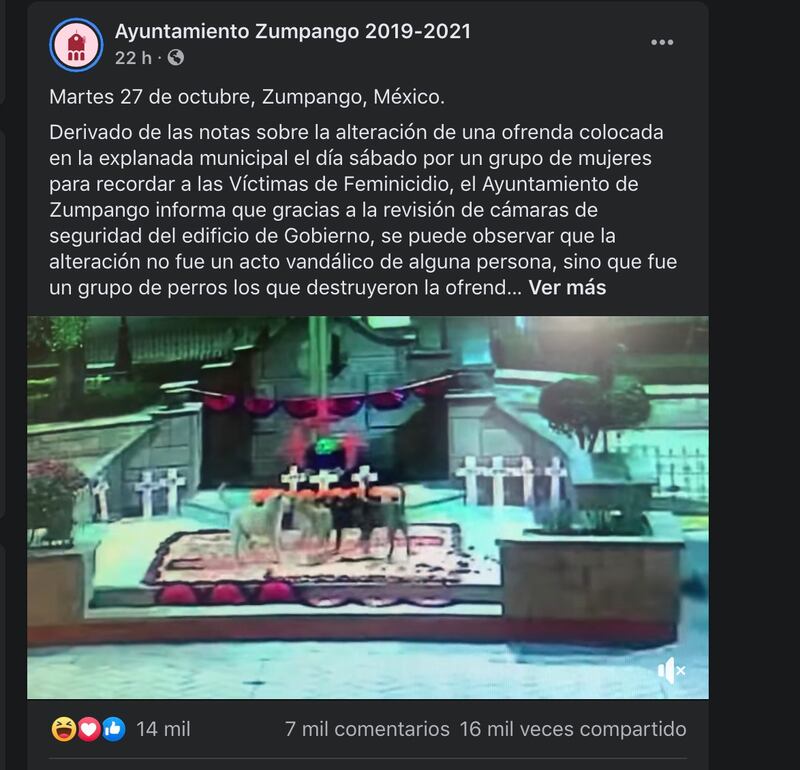Click the "Martes 27 de octubre" date line
Image resolution: width=800 pixels, height=770 pixels.
pyautogui.click(x=247, y=97)
